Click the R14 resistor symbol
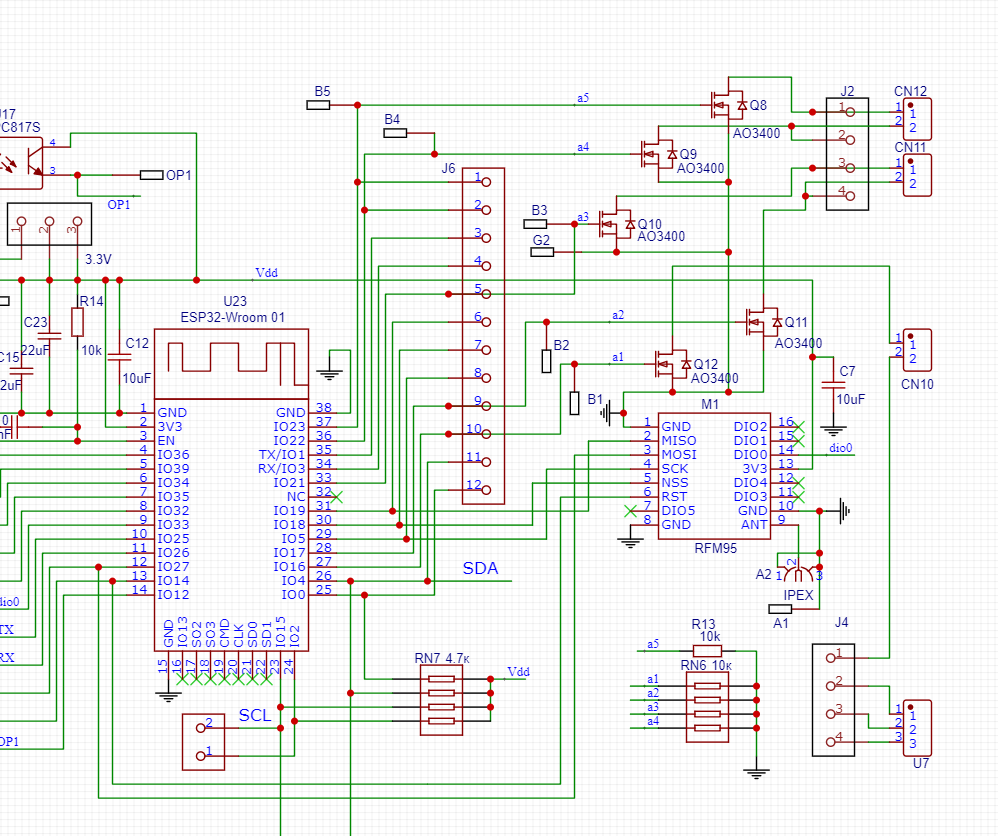998x836 pixels. (77, 322)
